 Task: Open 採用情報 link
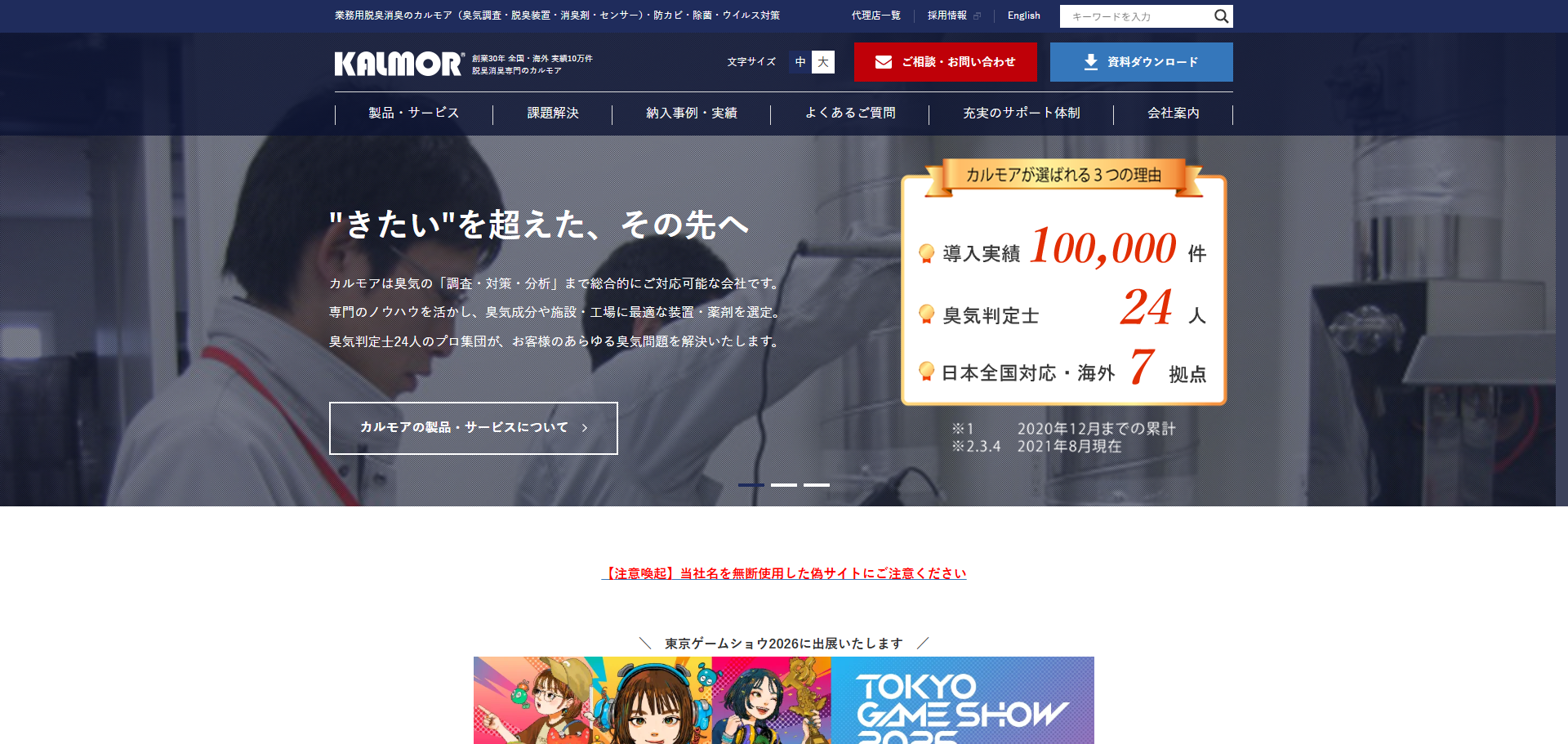(947, 16)
